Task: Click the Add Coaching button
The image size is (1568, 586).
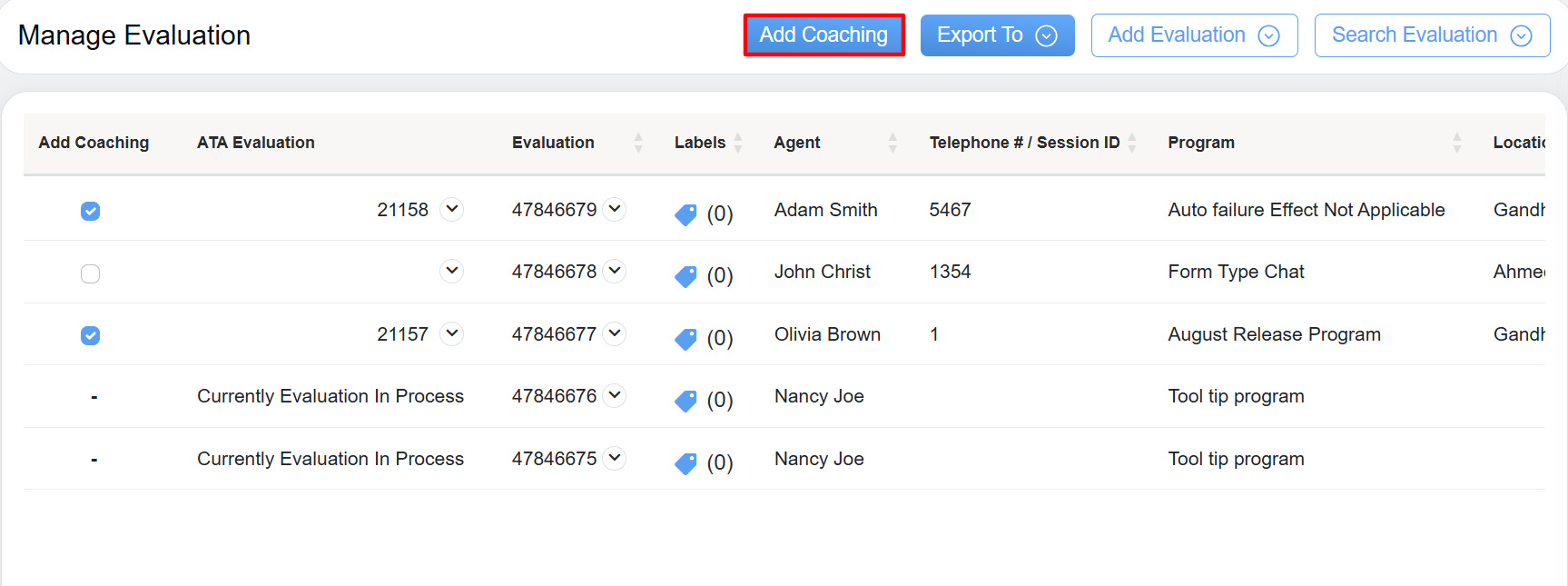Action: tap(823, 35)
